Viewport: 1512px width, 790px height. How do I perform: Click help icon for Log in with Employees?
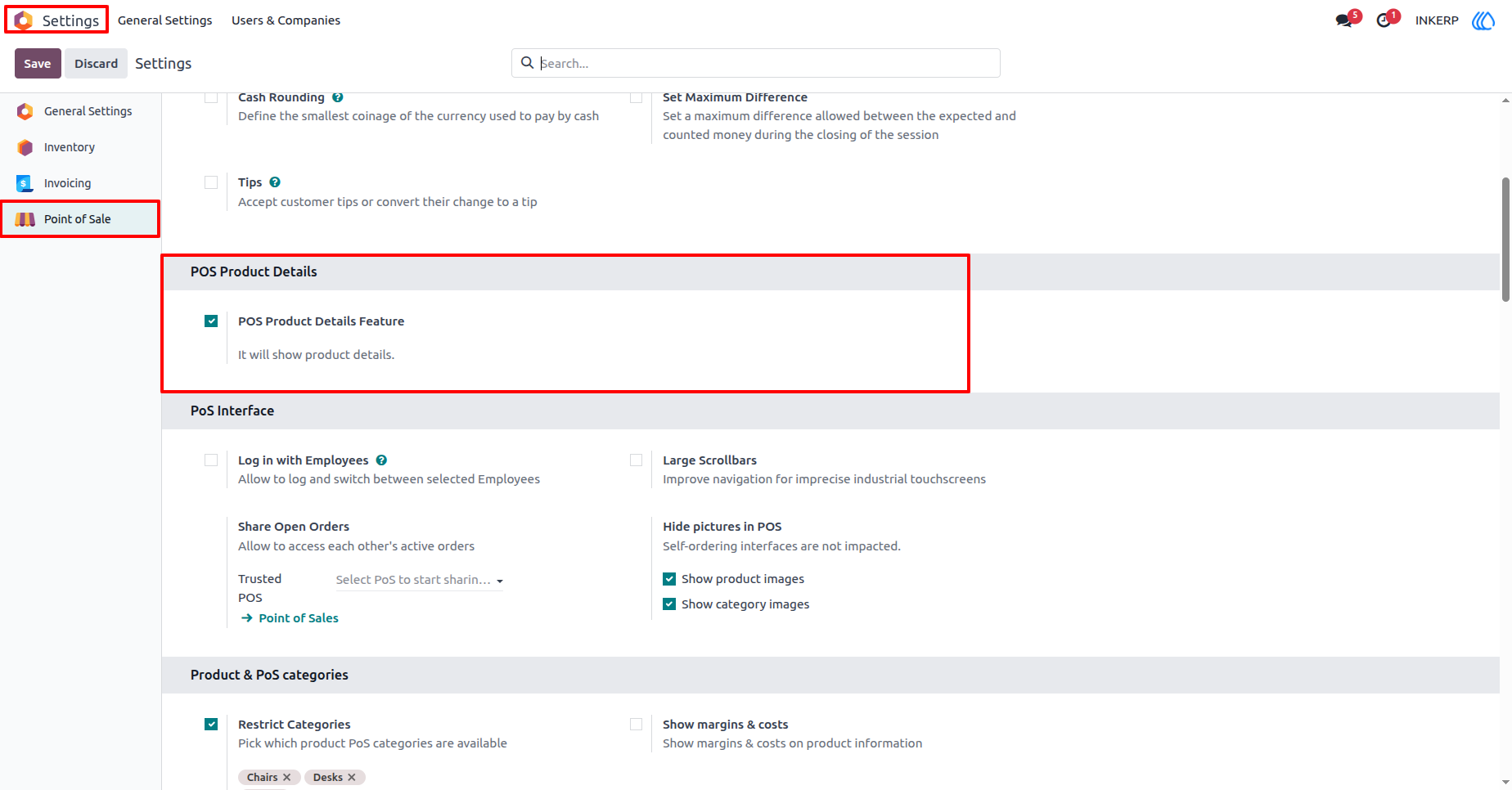381,460
